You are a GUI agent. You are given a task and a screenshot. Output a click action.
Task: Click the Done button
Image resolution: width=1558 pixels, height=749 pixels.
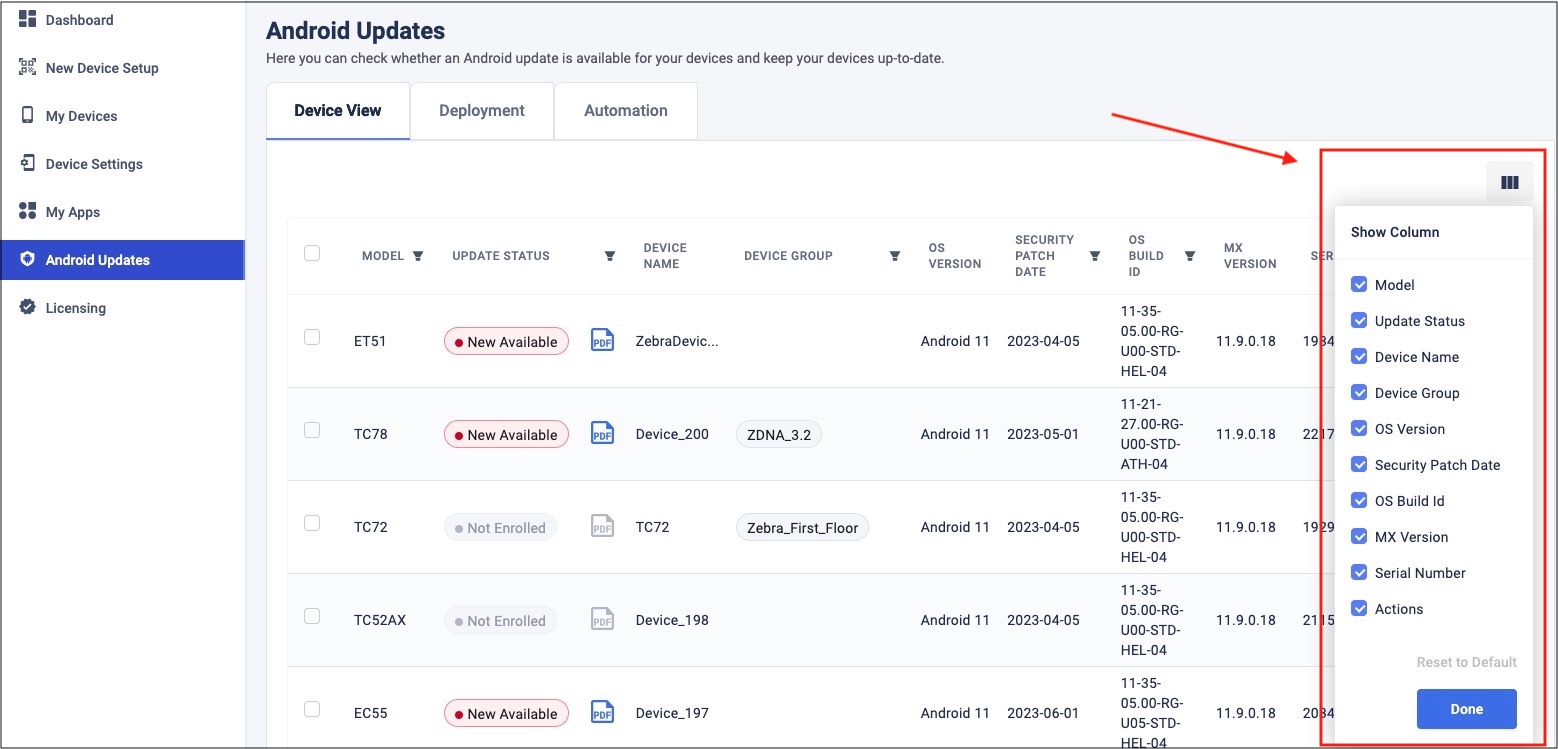coord(1466,709)
